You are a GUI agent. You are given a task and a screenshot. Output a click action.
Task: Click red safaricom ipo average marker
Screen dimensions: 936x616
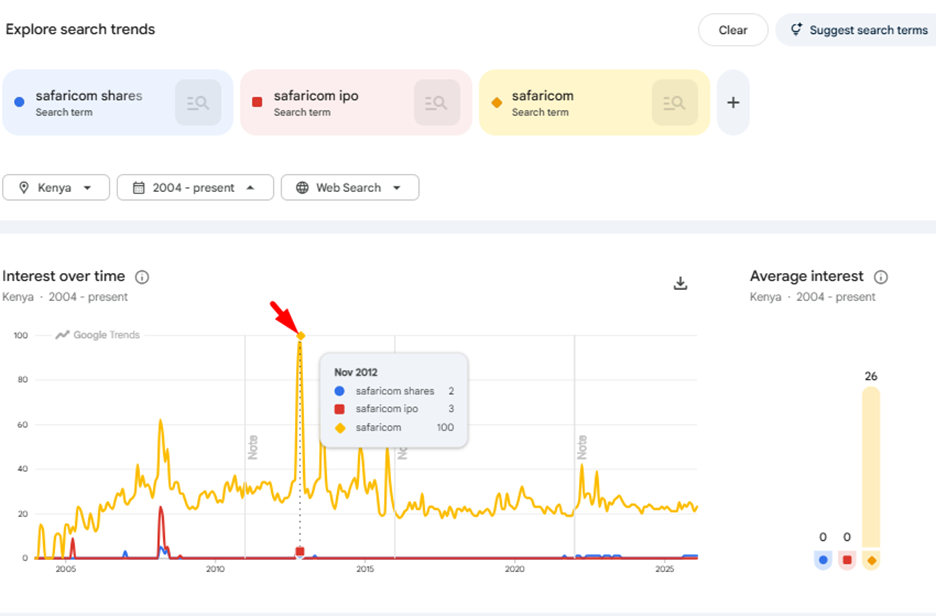(847, 560)
